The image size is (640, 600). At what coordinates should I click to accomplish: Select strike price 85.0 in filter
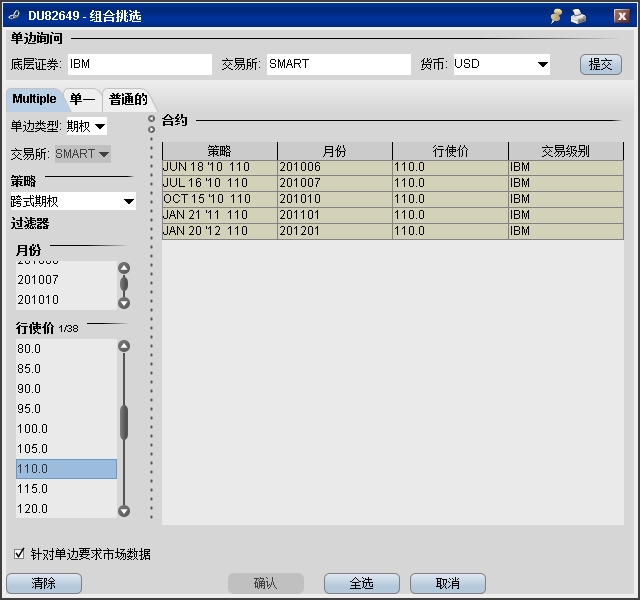tap(66, 369)
